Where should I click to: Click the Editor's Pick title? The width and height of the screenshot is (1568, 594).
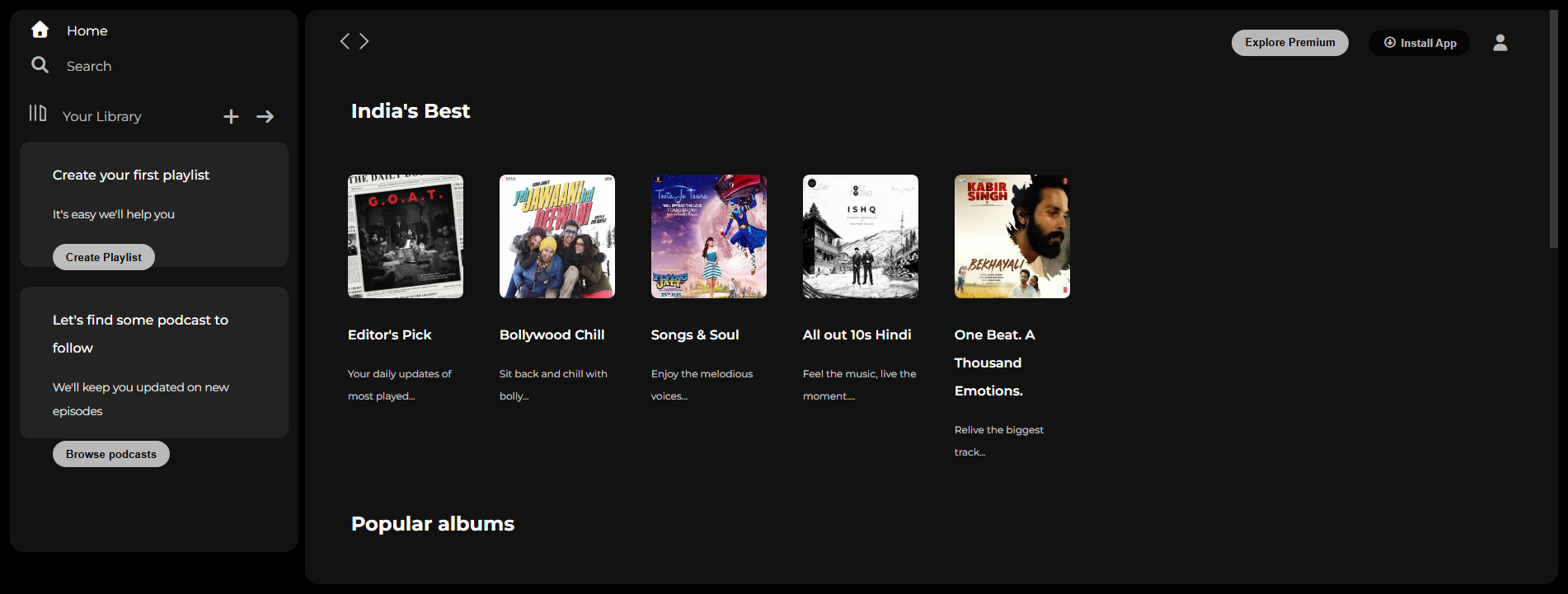click(390, 334)
